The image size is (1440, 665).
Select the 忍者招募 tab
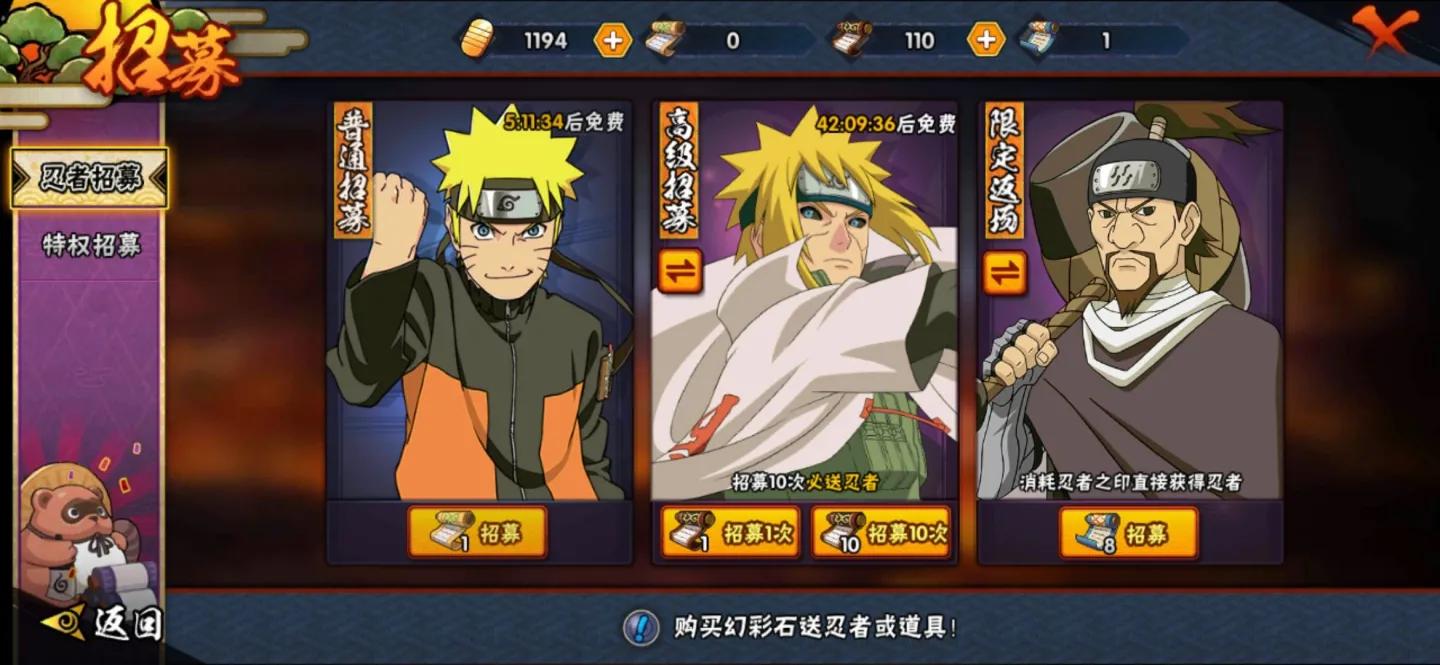pyautogui.click(x=90, y=178)
